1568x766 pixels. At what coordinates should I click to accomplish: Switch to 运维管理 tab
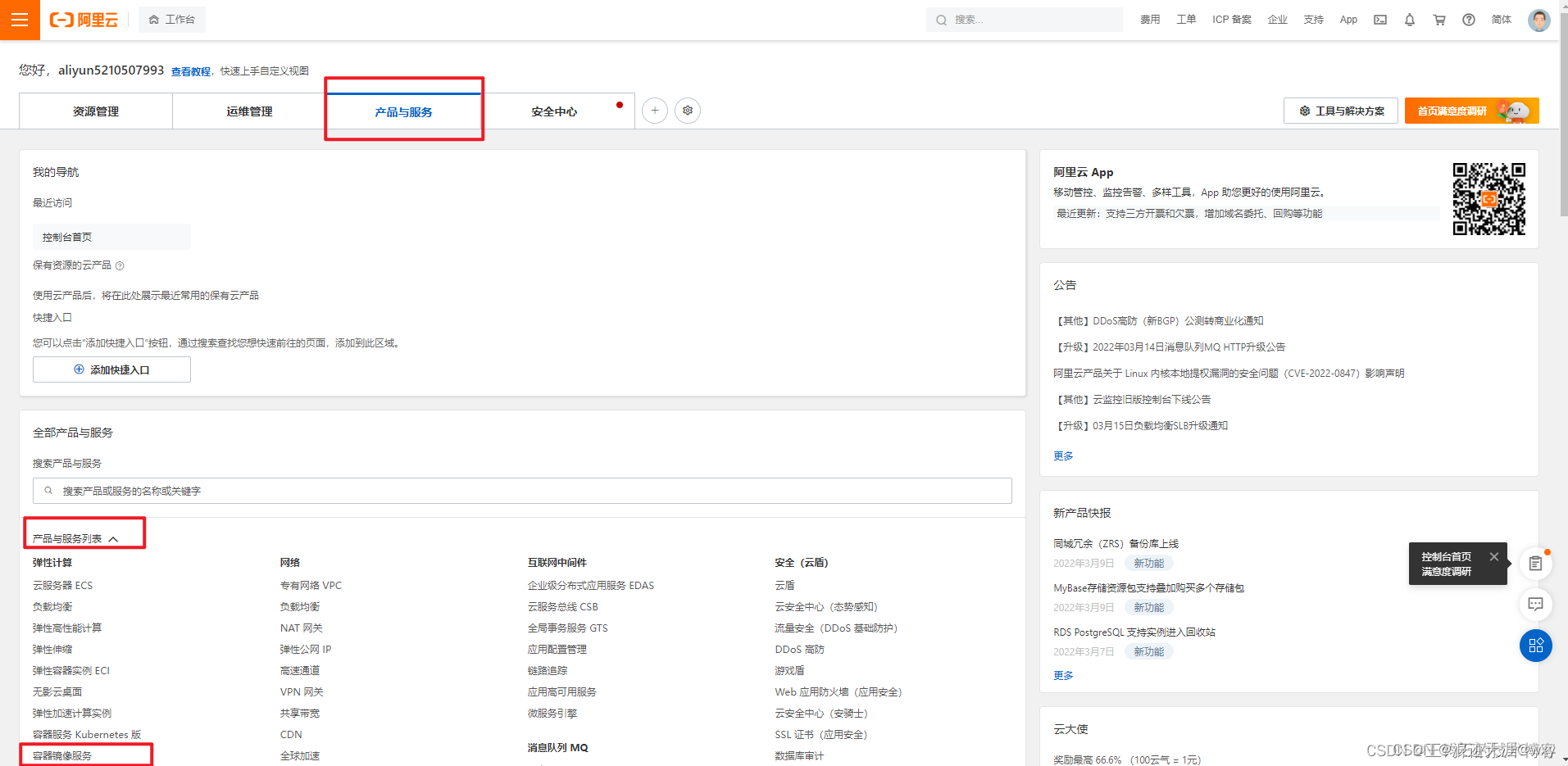pos(249,111)
